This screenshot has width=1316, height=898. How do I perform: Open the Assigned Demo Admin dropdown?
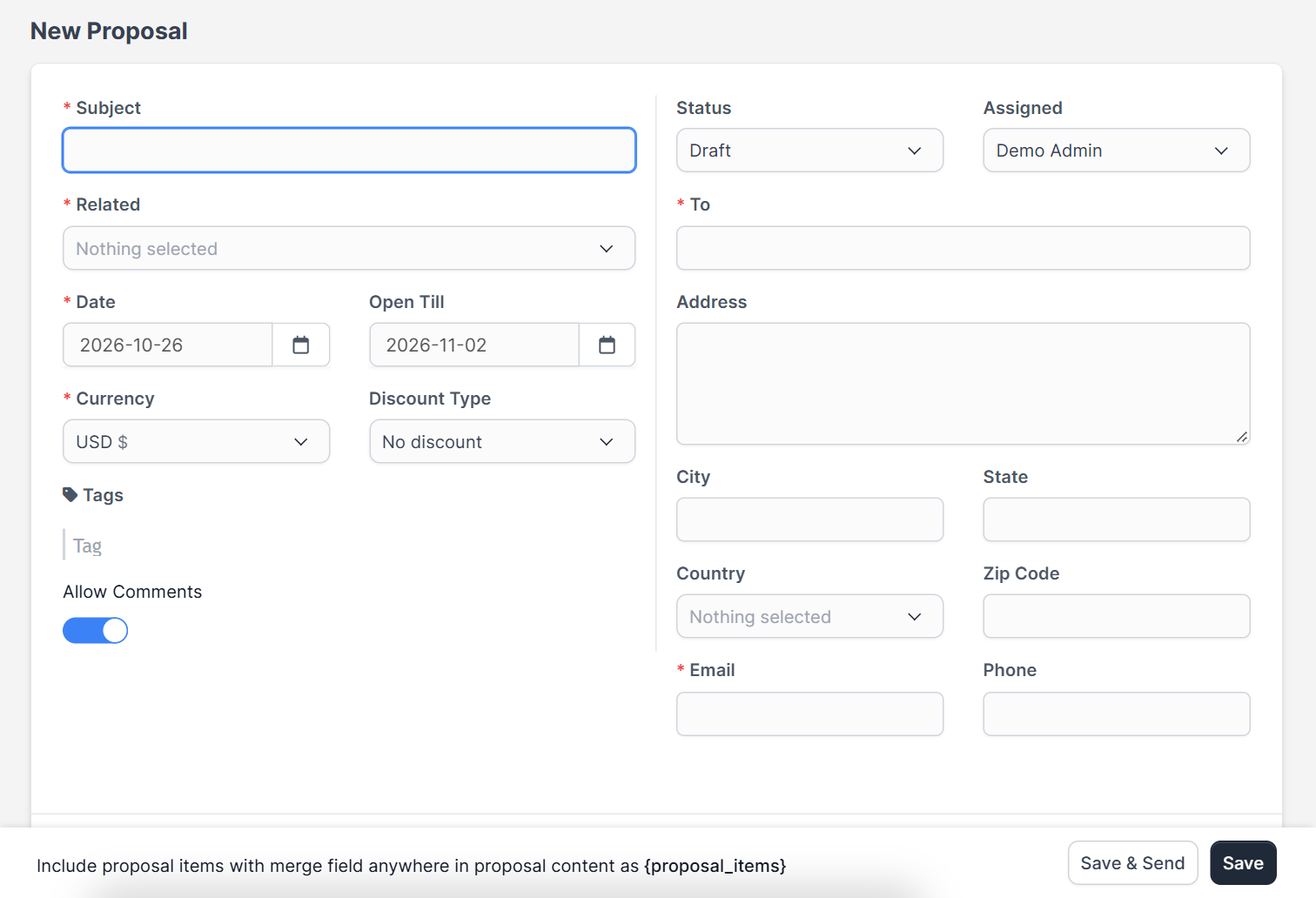coord(1117,151)
